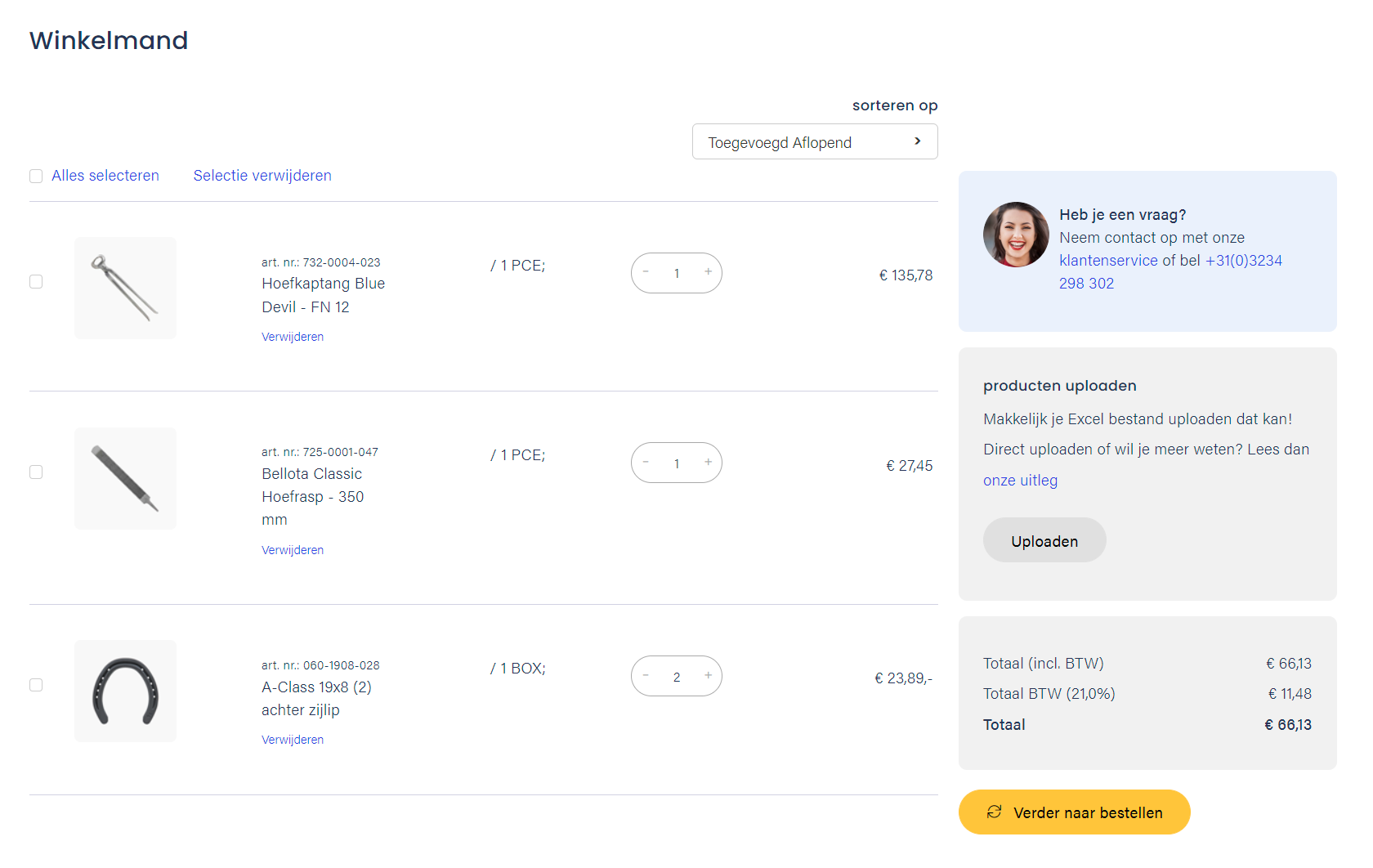Click minus for Bellota Classic Hoefrasp
The height and width of the screenshot is (868, 1373).
(x=646, y=463)
